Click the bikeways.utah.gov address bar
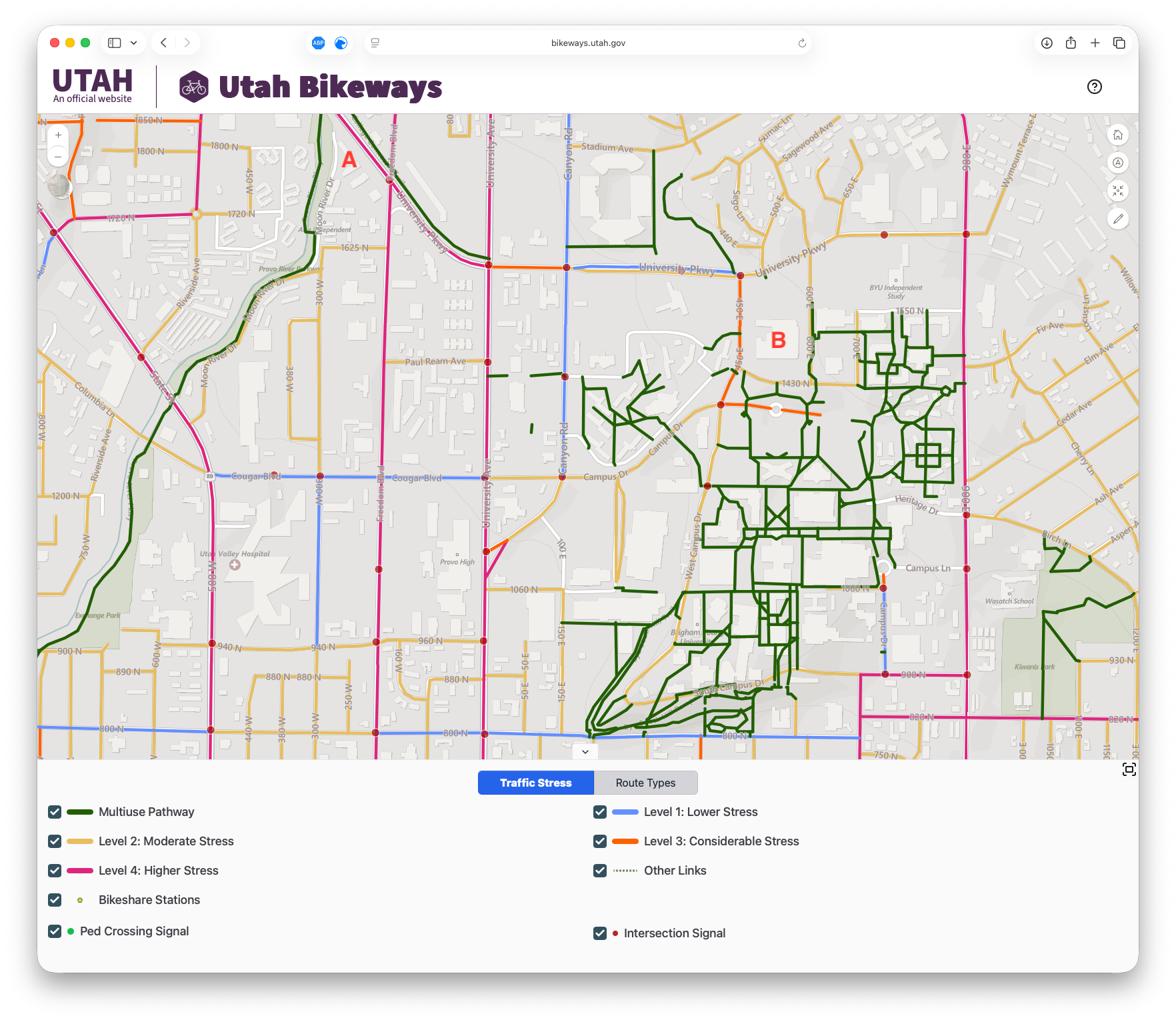 (587, 43)
